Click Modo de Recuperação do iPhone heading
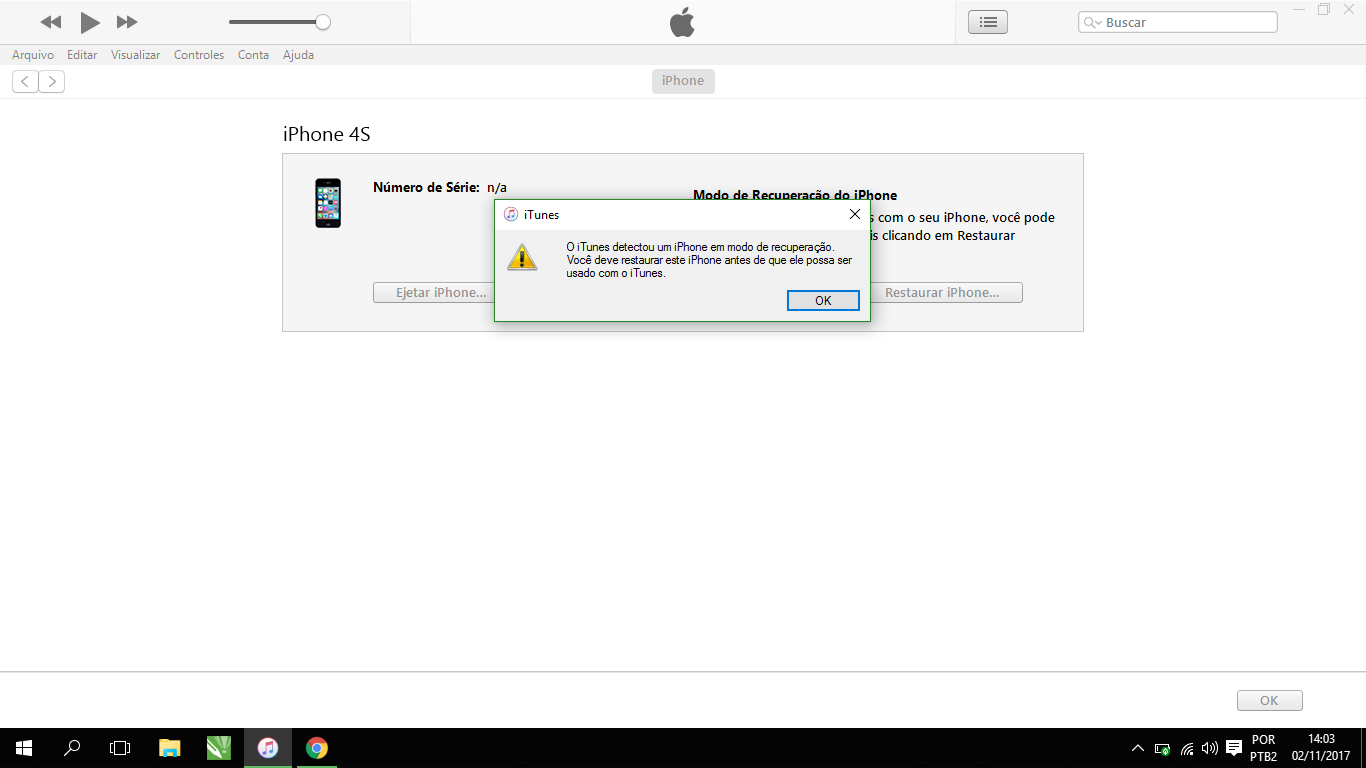The image size is (1366, 768). [795, 195]
